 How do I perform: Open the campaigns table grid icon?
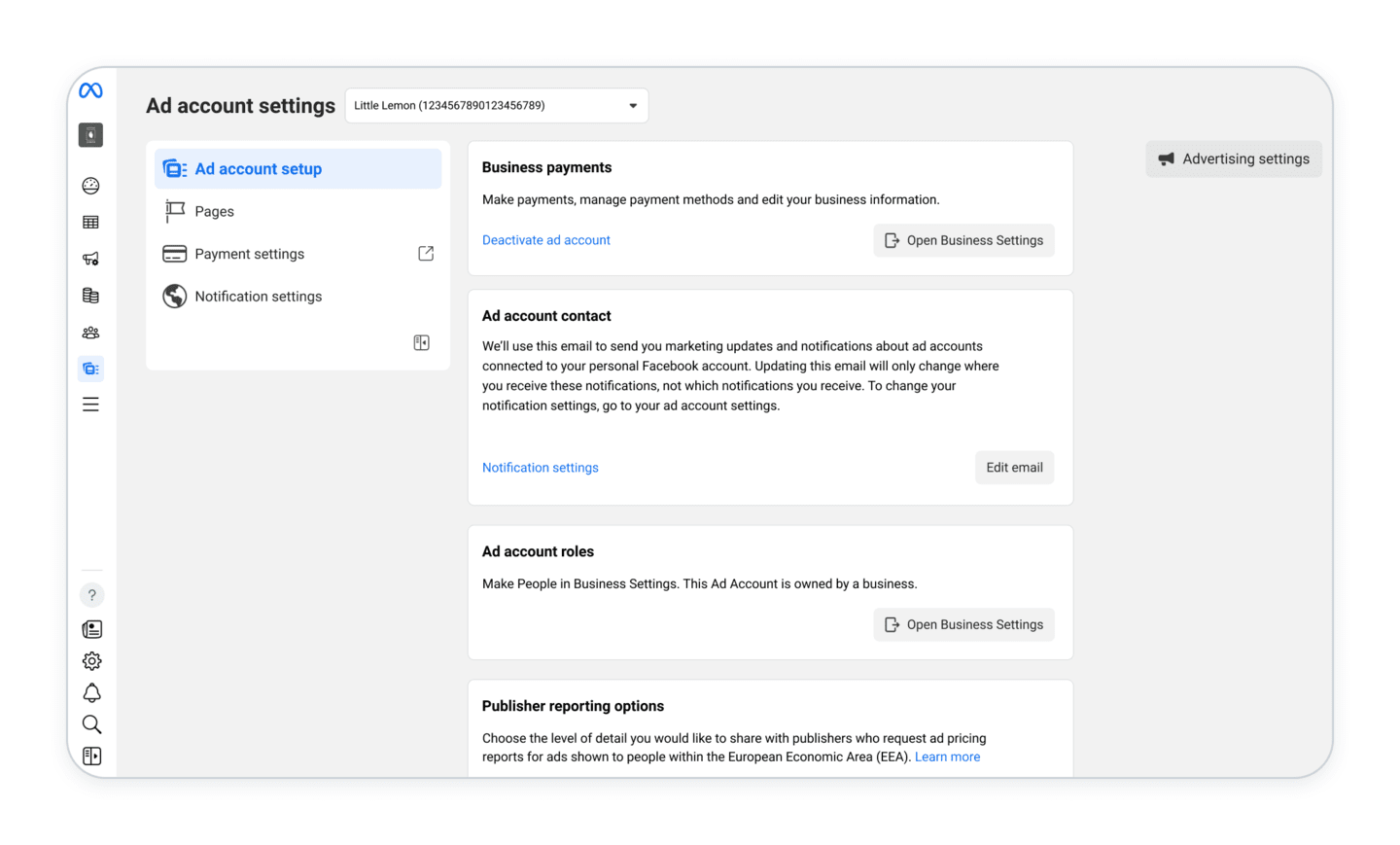pos(90,223)
